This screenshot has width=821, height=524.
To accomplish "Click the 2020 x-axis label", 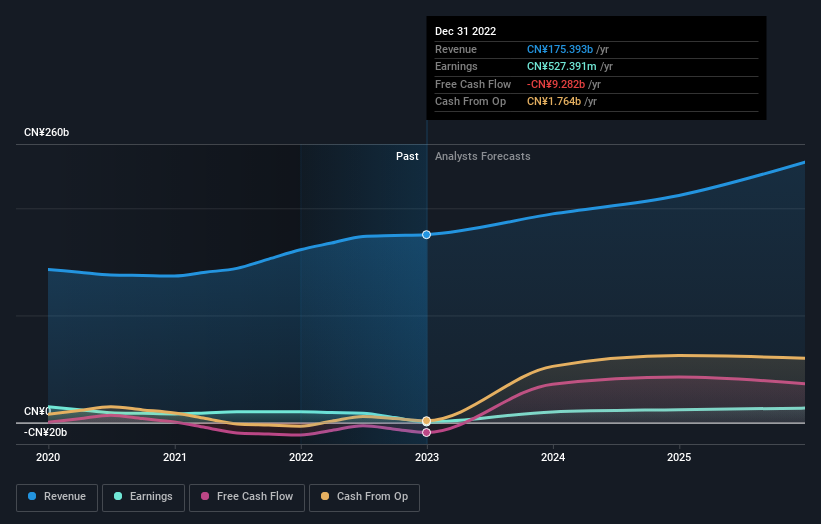I will click(48, 458).
